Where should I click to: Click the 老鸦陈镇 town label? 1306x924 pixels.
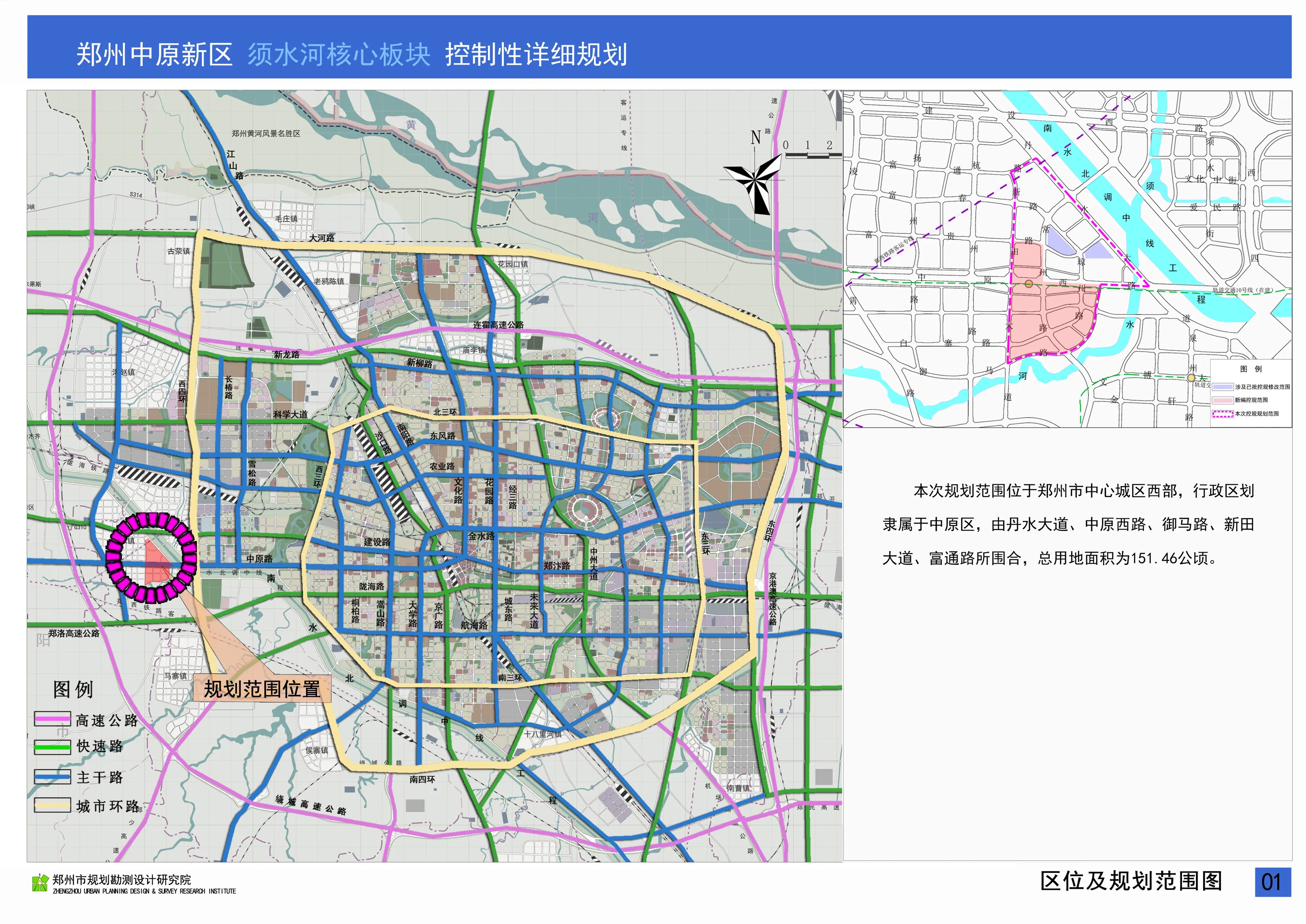(329, 281)
